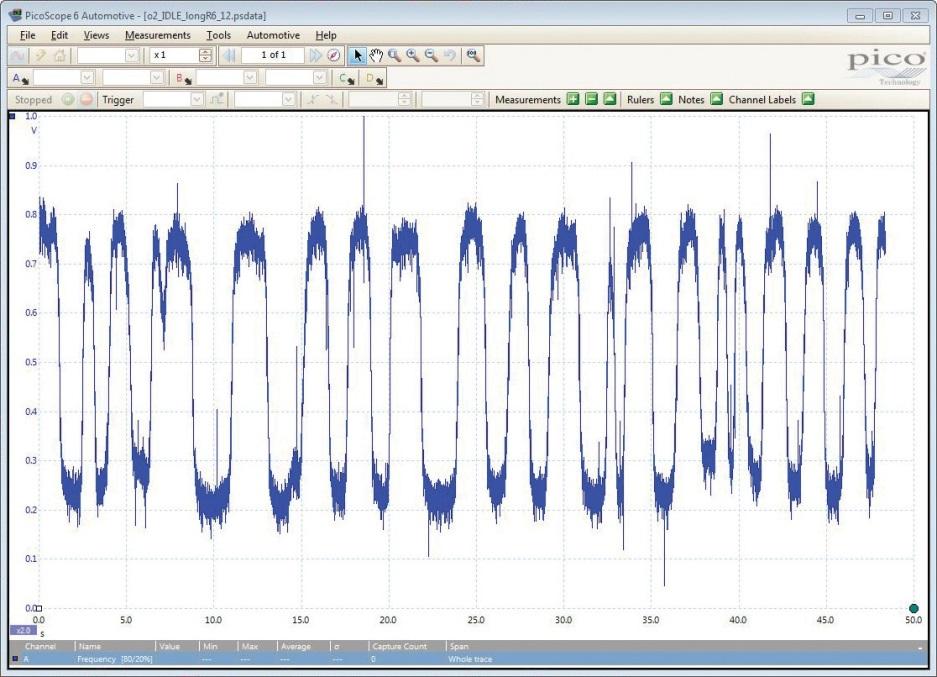Open Channel B options button
This screenshot has height=677, width=937.
coord(183,78)
